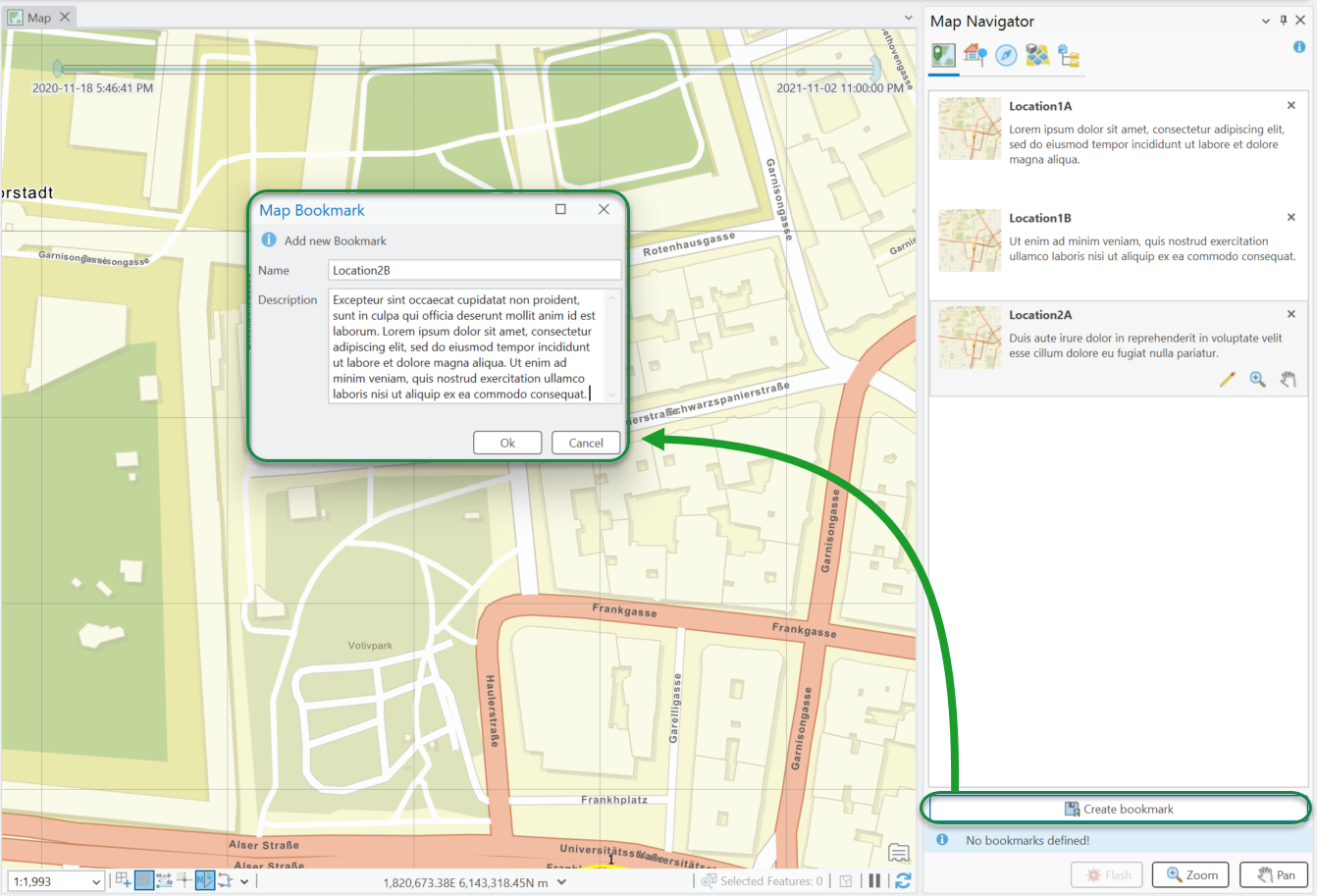The image size is (1317, 896).
Task: Click the Pan button in Map Navigator
Action: click(x=1275, y=874)
